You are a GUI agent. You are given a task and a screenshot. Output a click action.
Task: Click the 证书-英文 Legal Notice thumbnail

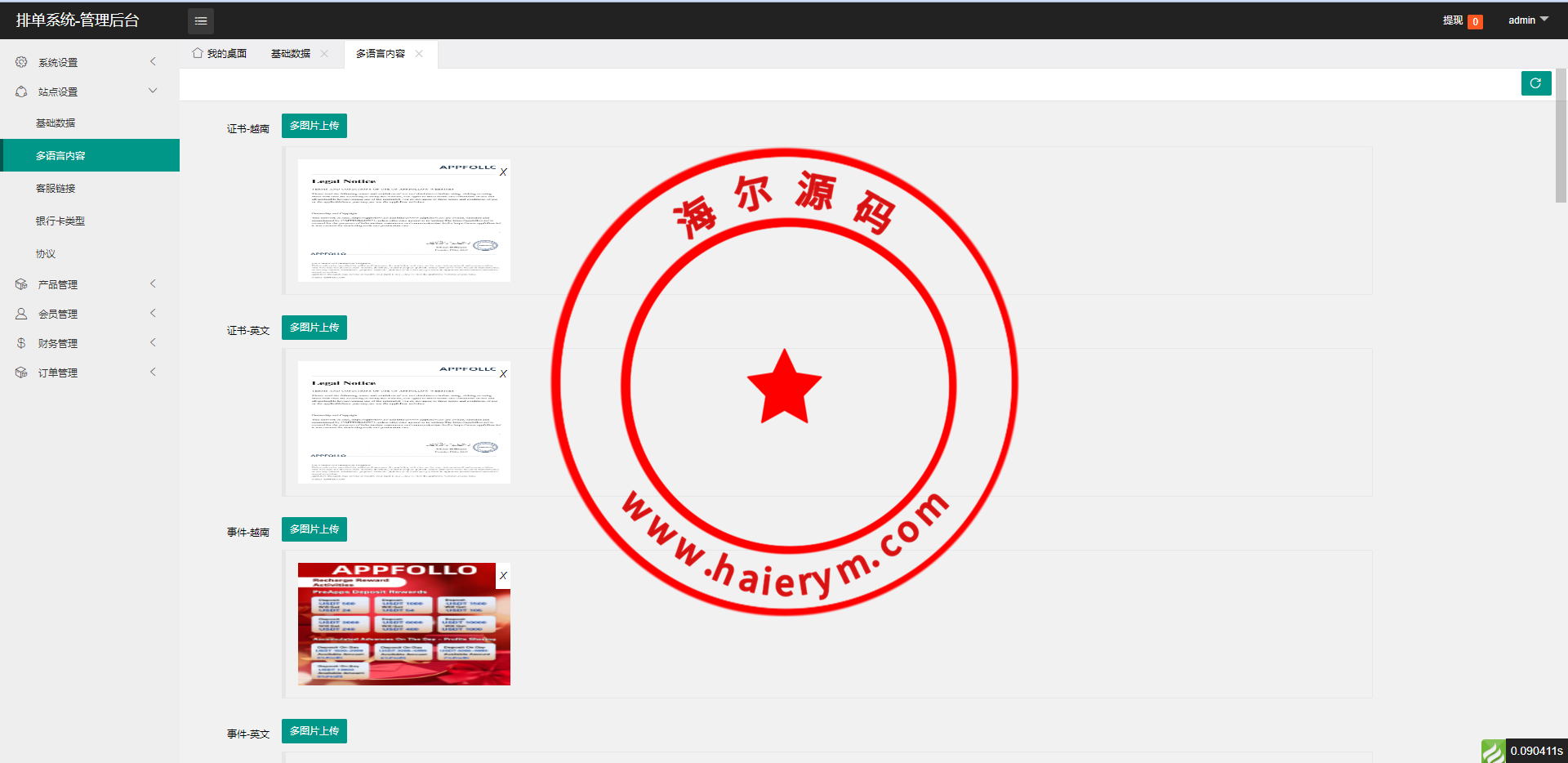click(x=403, y=422)
